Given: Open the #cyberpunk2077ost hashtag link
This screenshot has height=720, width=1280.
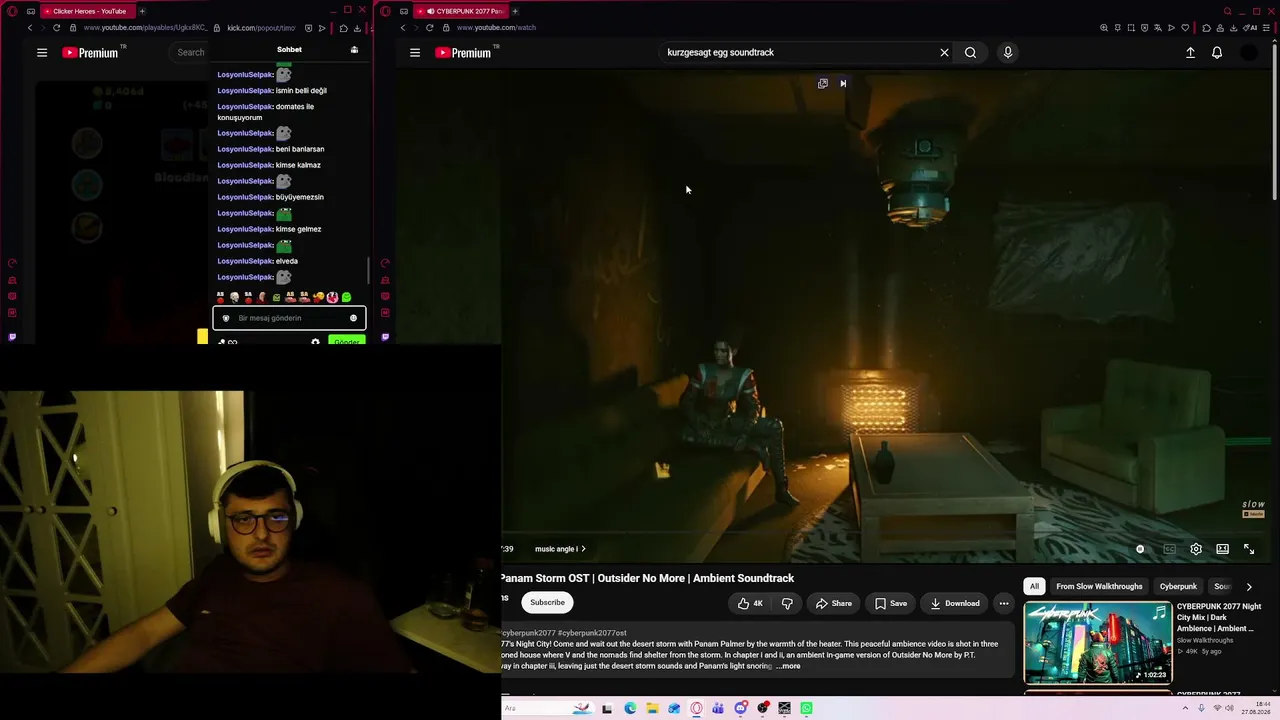Looking at the screenshot, I should [x=592, y=633].
